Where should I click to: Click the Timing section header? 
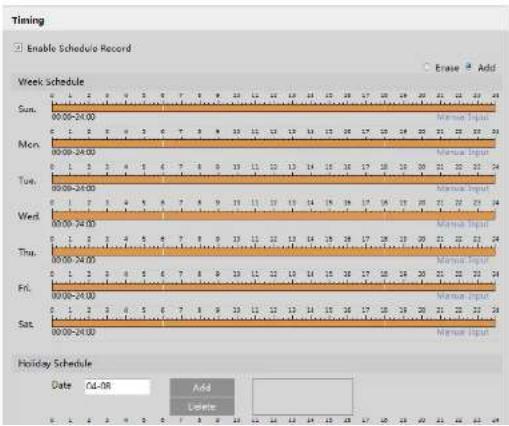pos(28,20)
